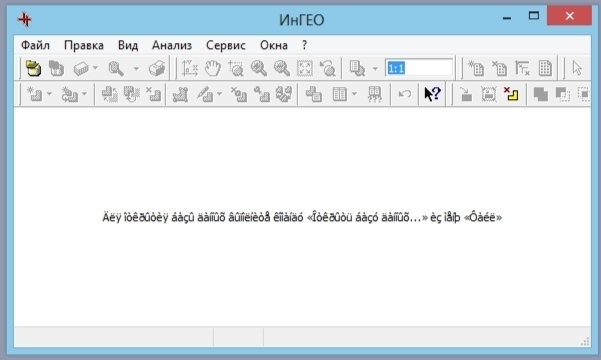Open the Окна menu

[274, 45]
